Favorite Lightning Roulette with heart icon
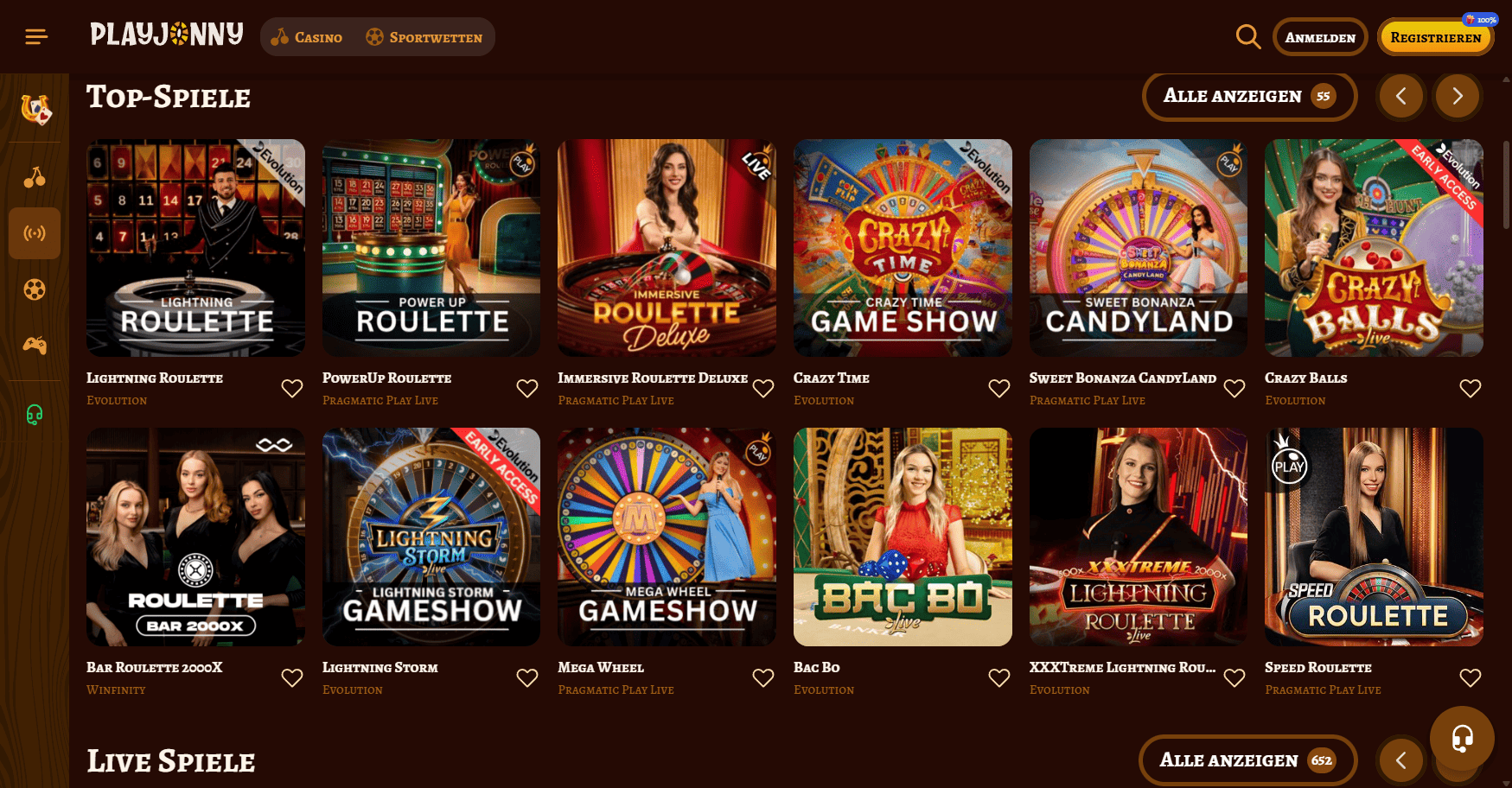 (x=292, y=389)
